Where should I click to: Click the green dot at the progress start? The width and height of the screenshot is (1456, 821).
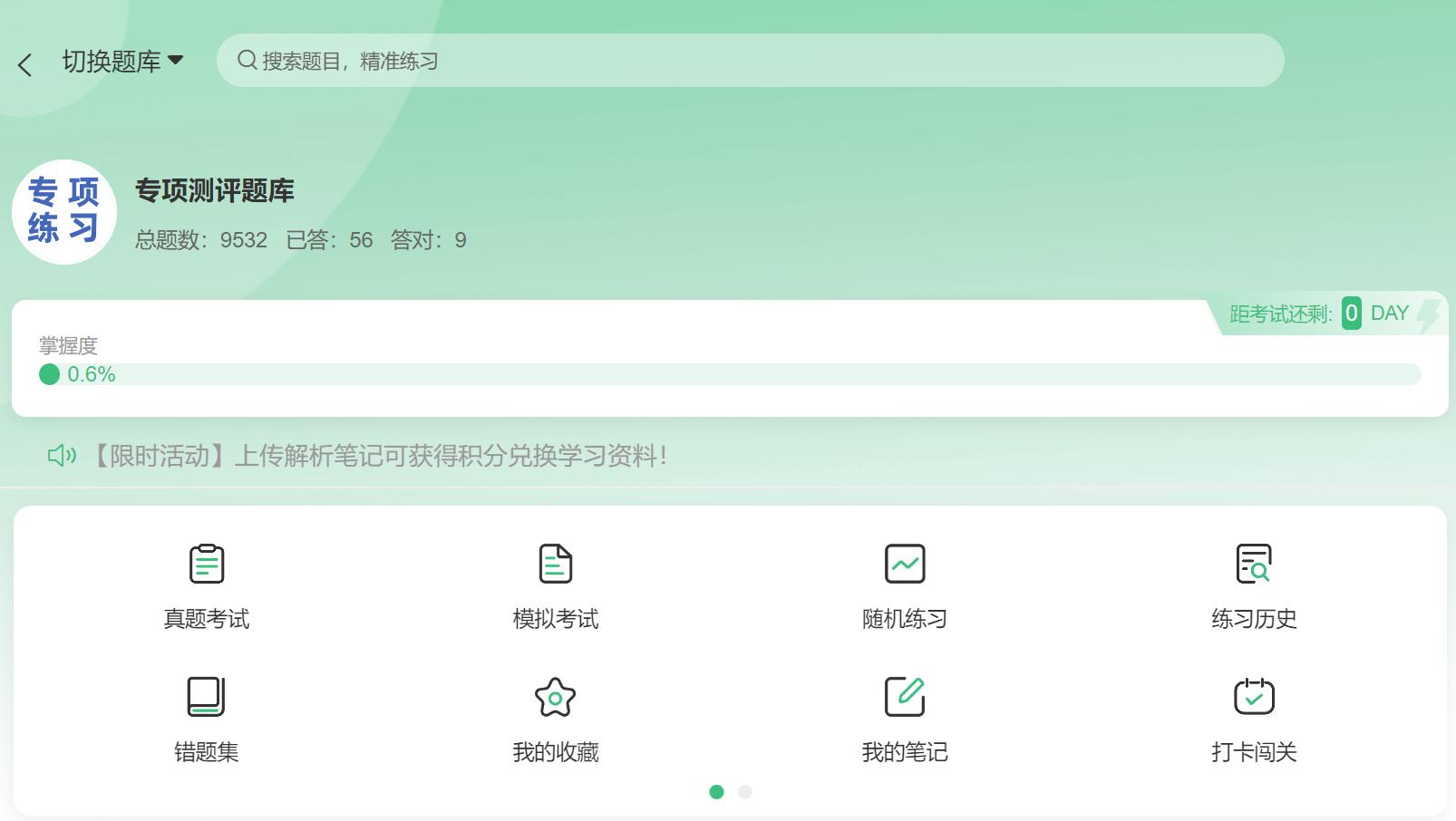(x=50, y=374)
